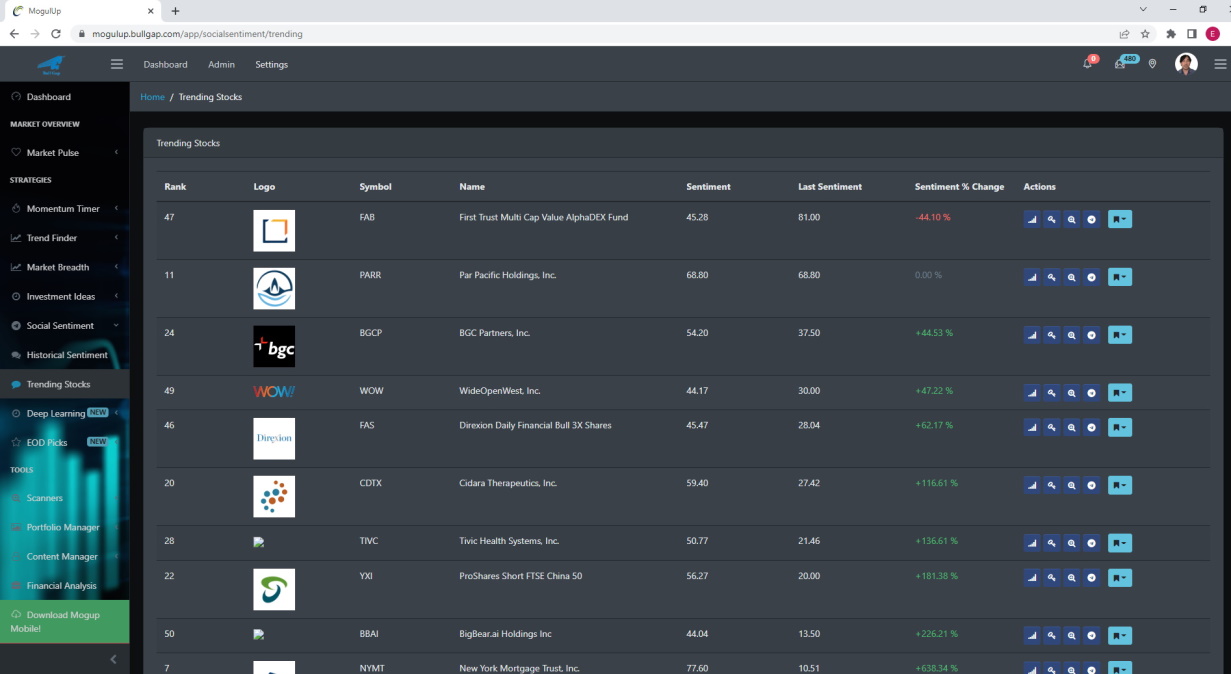
Task: Click the key icon for PARR row
Action: coord(1052,277)
